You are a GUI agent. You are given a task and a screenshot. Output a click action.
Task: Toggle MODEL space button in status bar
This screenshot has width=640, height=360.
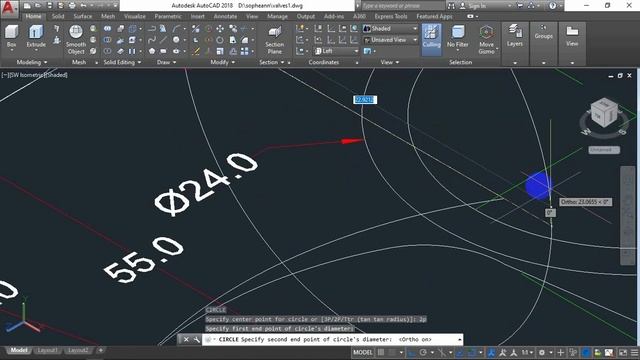[x=363, y=352]
